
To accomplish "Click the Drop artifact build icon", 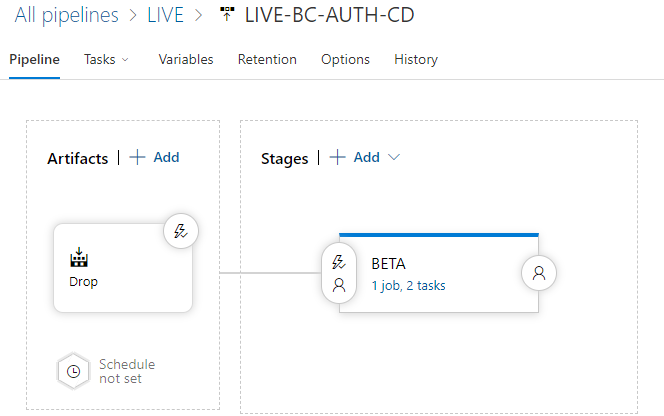I will point(79,257).
